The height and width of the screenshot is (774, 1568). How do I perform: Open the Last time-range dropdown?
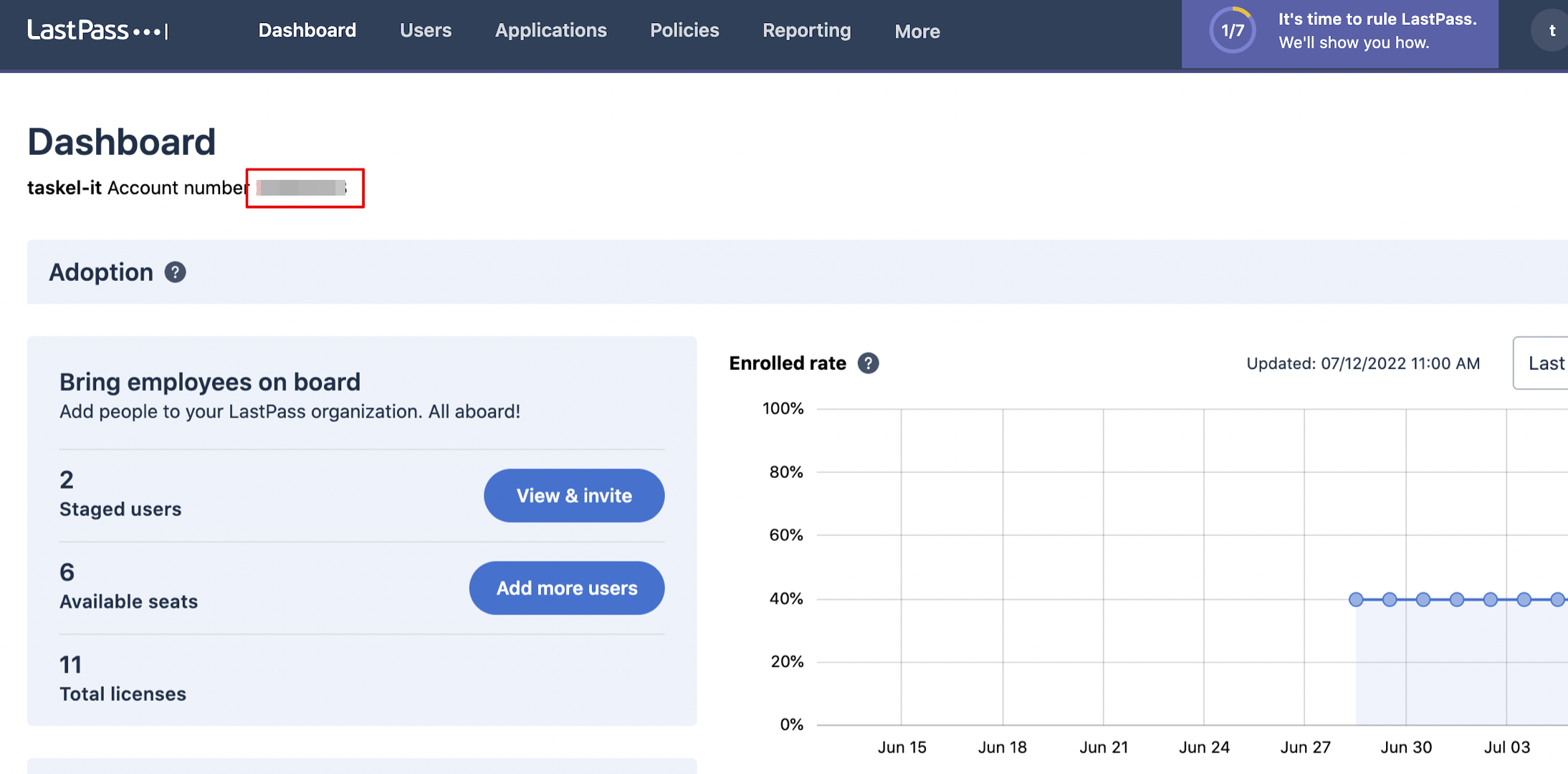tap(1544, 363)
